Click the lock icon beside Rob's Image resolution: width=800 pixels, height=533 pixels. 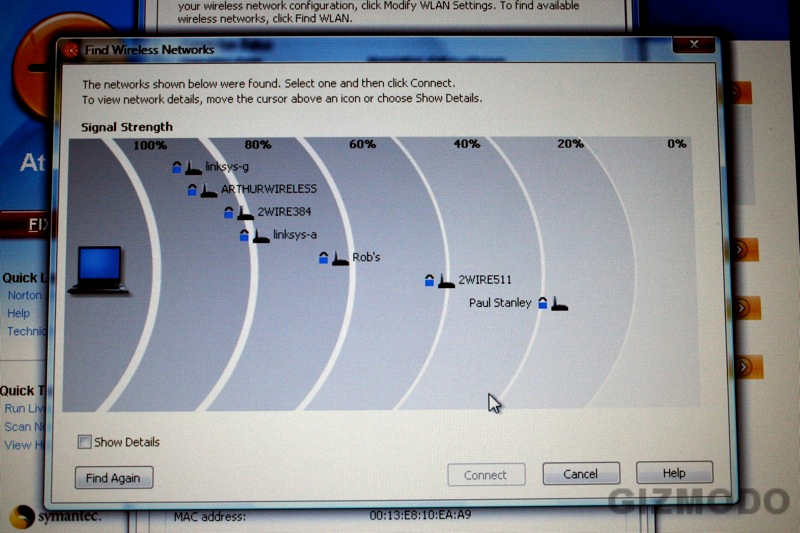pyautogui.click(x=323, y=258)
